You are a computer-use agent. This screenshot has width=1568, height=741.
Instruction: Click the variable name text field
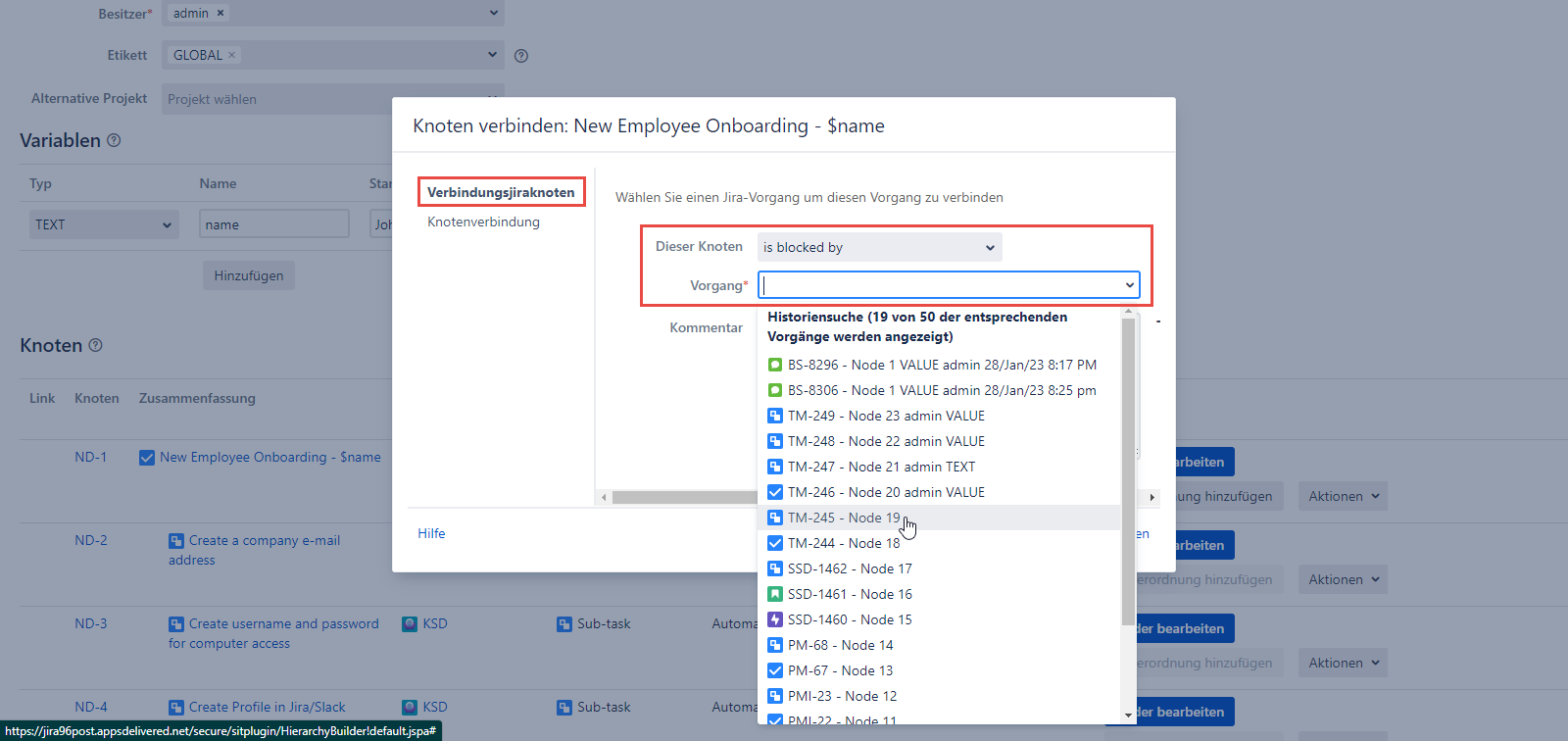273,224
